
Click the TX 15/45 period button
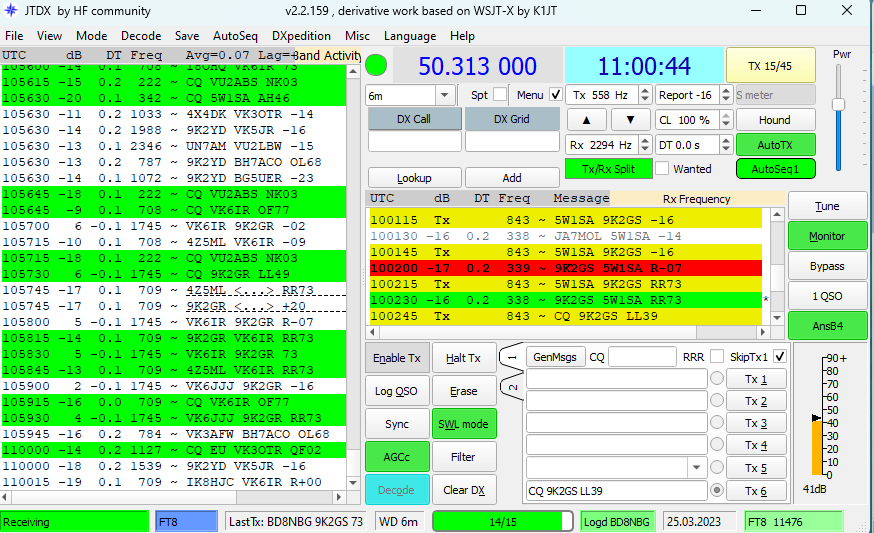click(x=770, y=66)
